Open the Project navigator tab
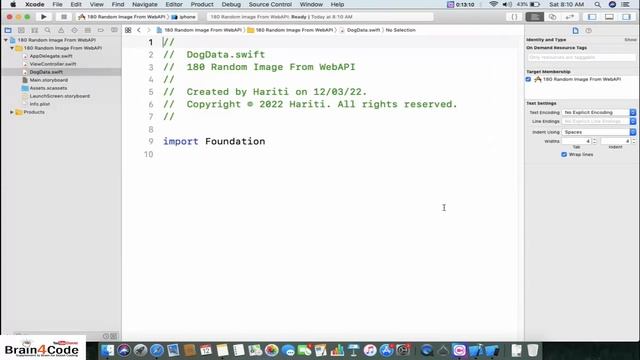640x360 pixels. click(x=8, y=30)
